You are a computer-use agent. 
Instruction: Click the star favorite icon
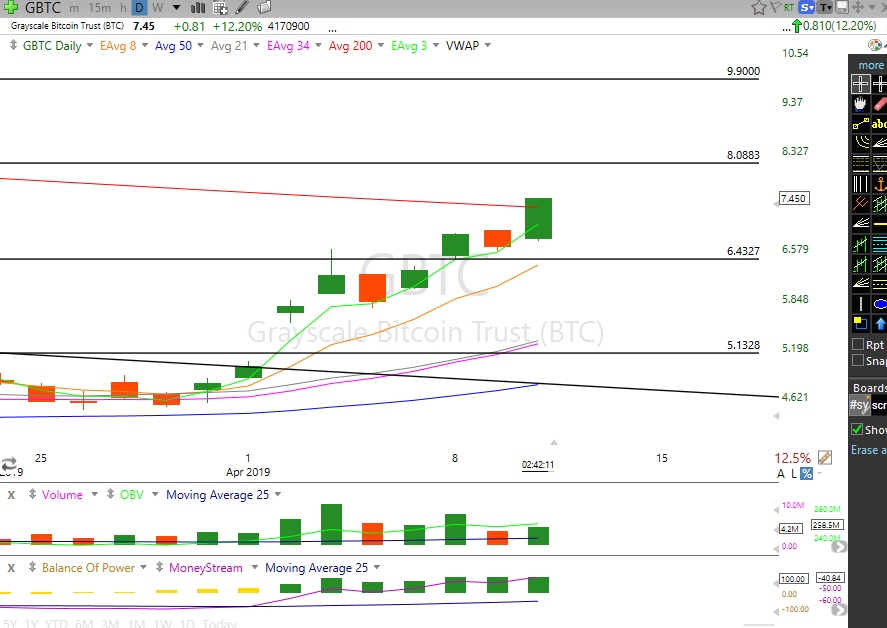(x=759, y=8)
